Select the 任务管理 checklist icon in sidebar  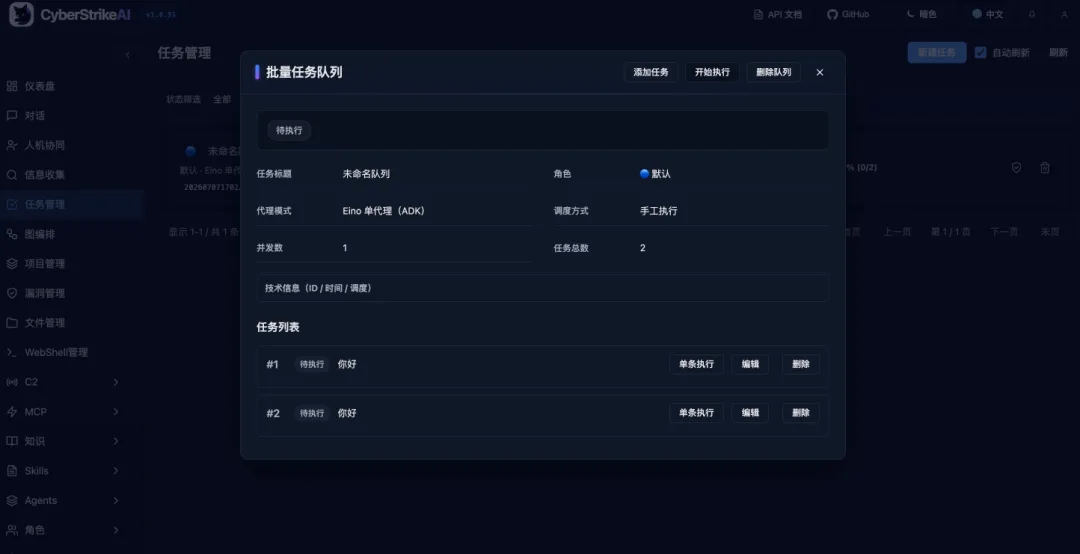[x=12, y=205]
